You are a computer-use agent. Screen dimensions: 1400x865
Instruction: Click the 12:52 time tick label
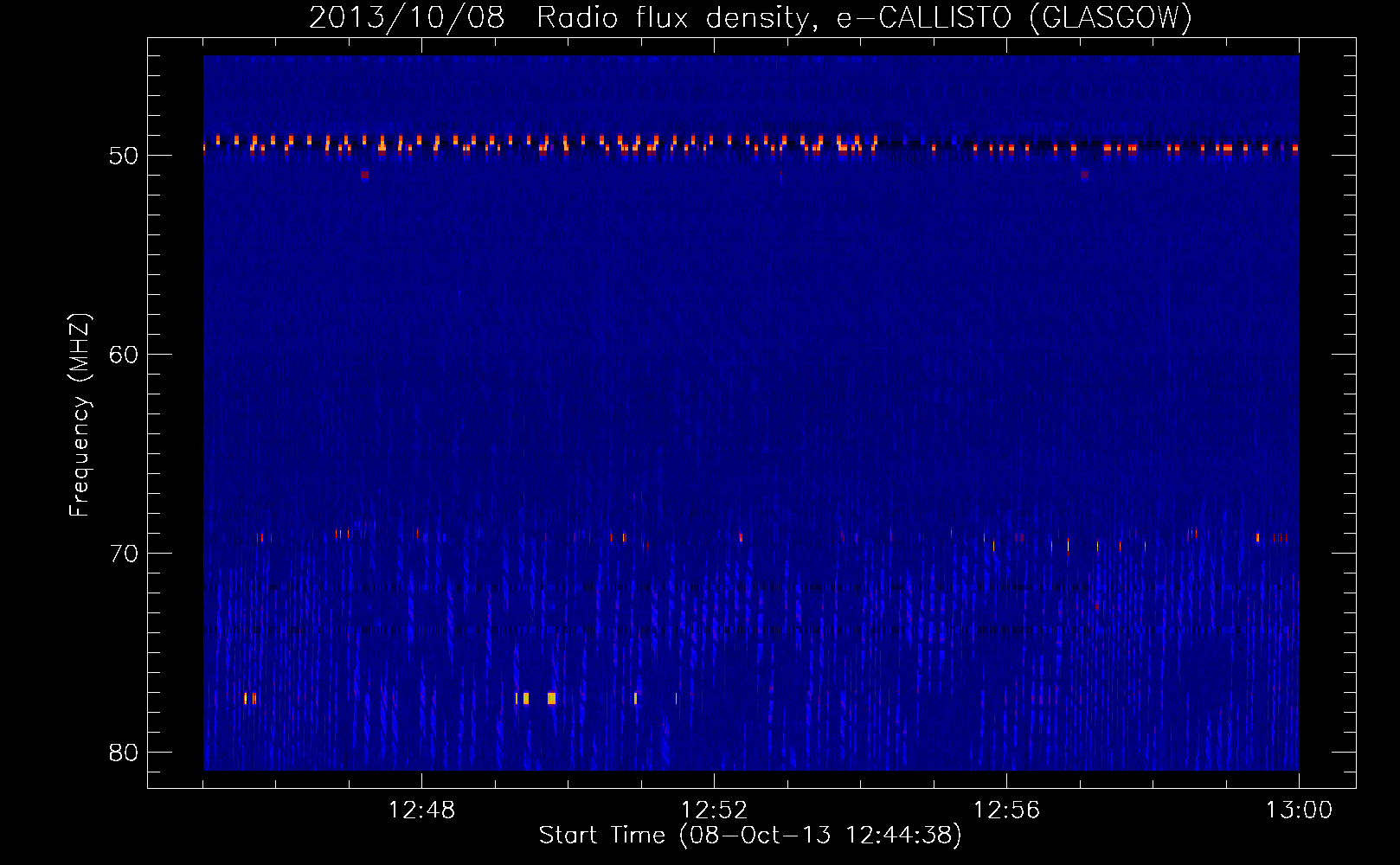coord(714,811)
